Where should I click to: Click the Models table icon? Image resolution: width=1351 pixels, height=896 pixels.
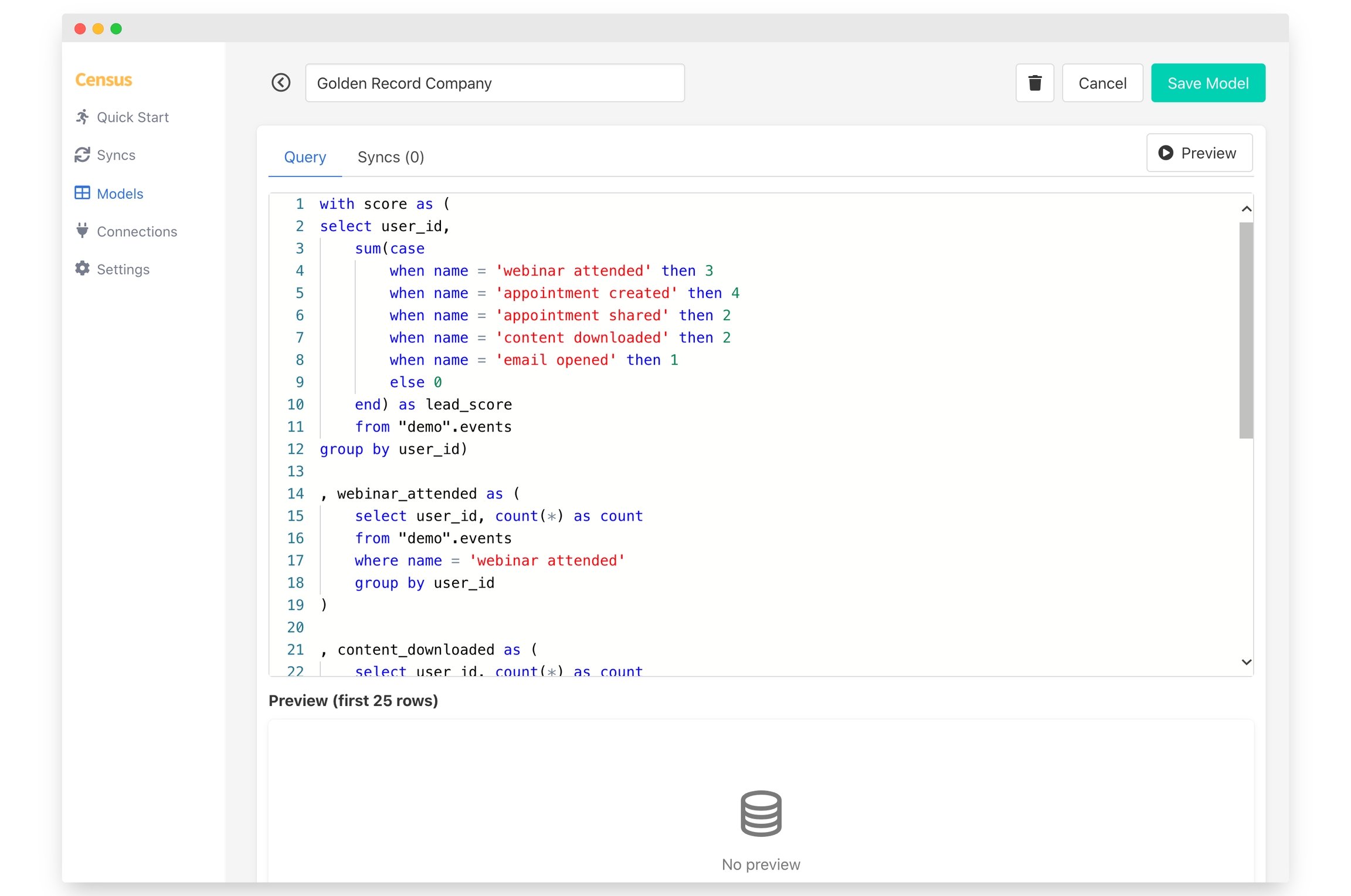tap(83, 193)
